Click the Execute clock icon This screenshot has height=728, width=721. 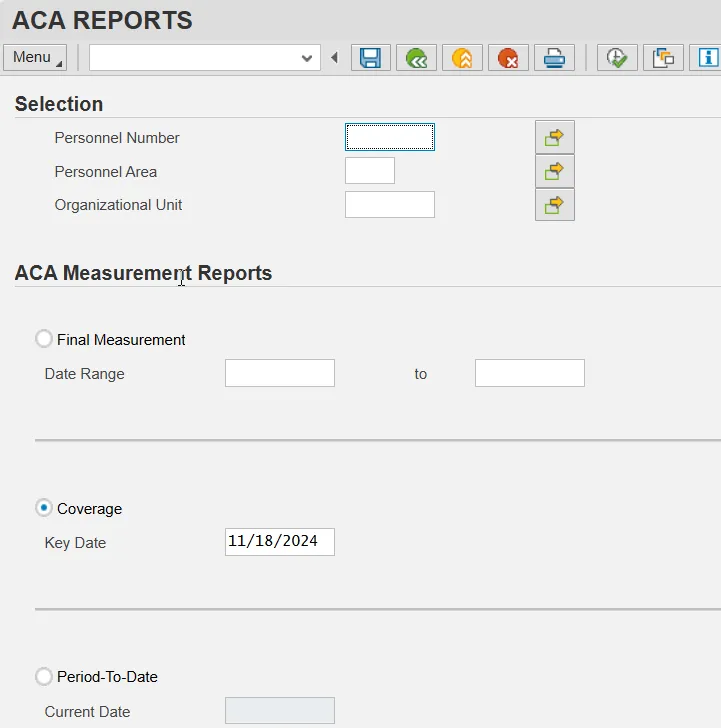pos(617,58)
